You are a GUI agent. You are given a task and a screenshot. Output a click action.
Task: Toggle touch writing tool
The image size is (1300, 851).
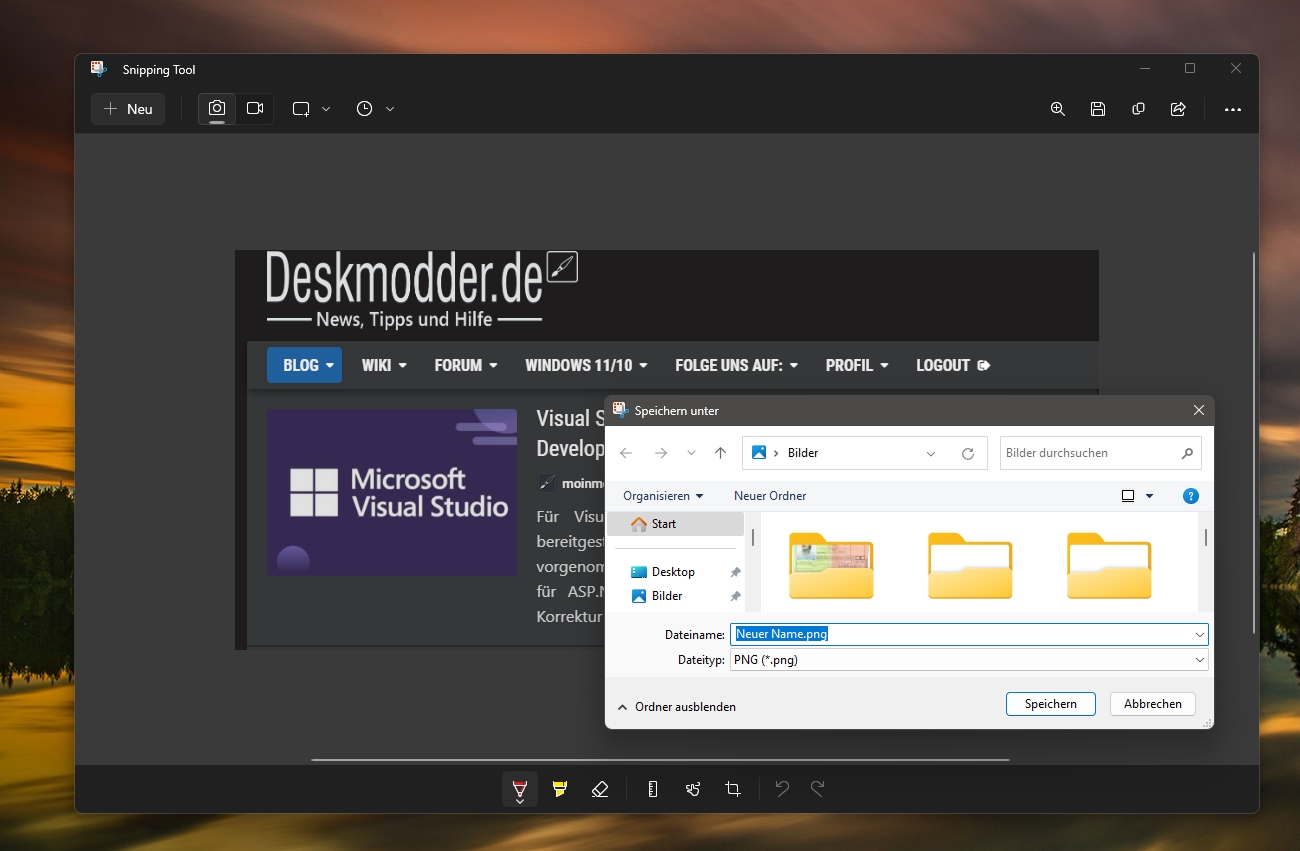point(693,789)
